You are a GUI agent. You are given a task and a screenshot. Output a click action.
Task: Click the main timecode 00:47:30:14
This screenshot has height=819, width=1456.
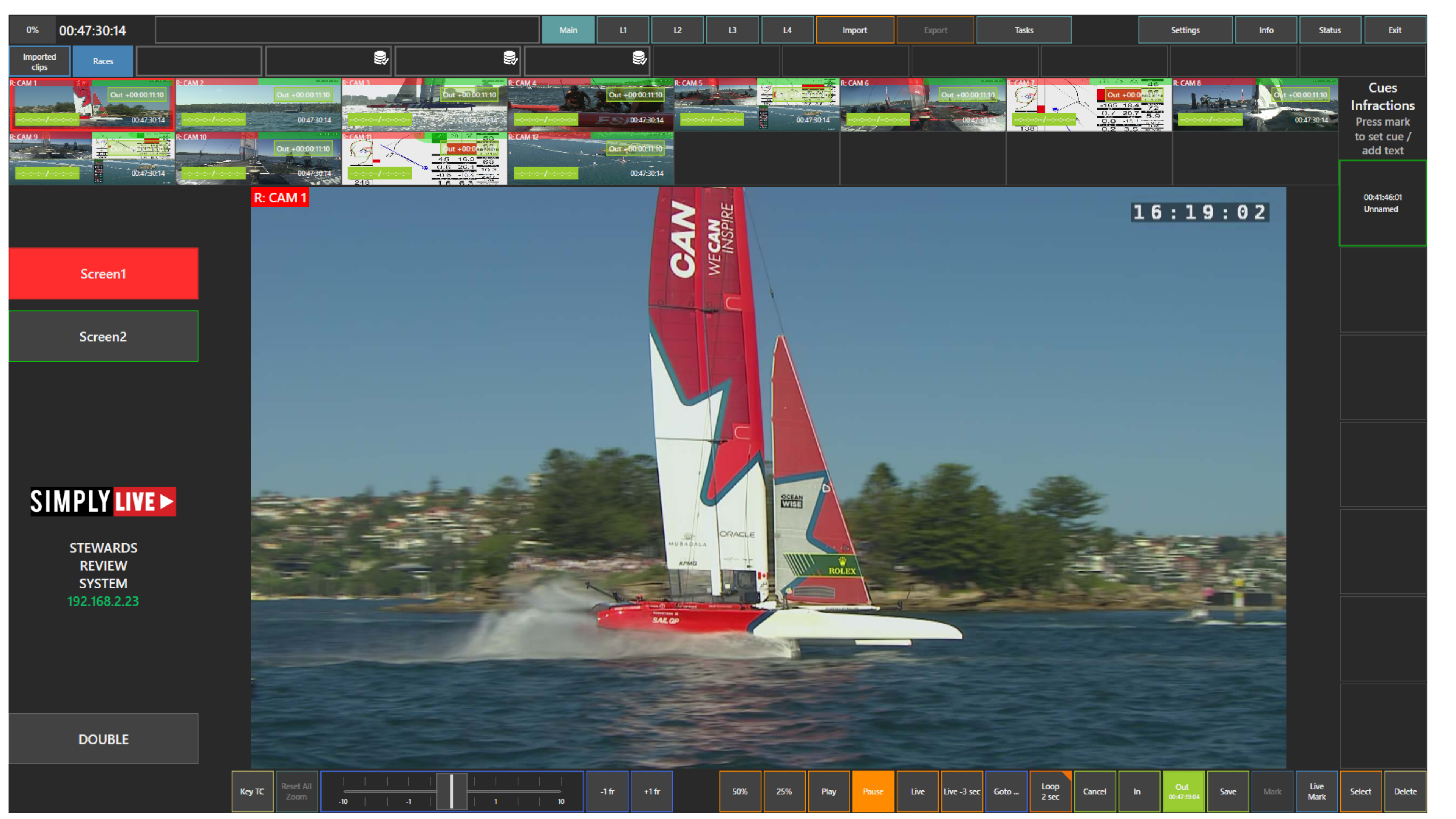pyautogui.click(x=93, y=30)
